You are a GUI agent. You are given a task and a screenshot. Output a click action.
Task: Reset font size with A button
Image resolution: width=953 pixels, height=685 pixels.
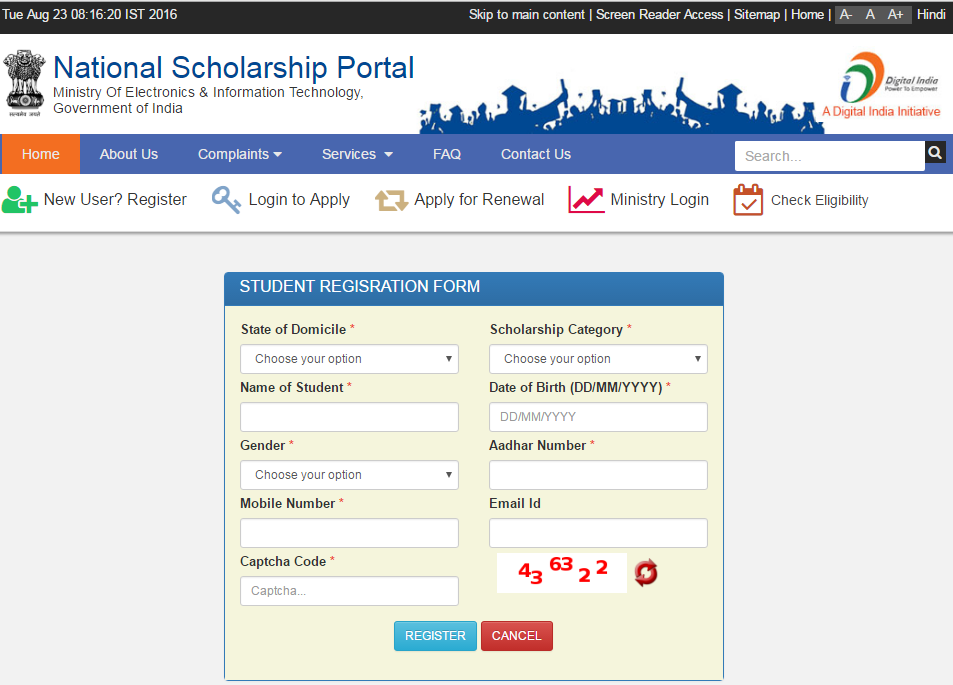870,15
